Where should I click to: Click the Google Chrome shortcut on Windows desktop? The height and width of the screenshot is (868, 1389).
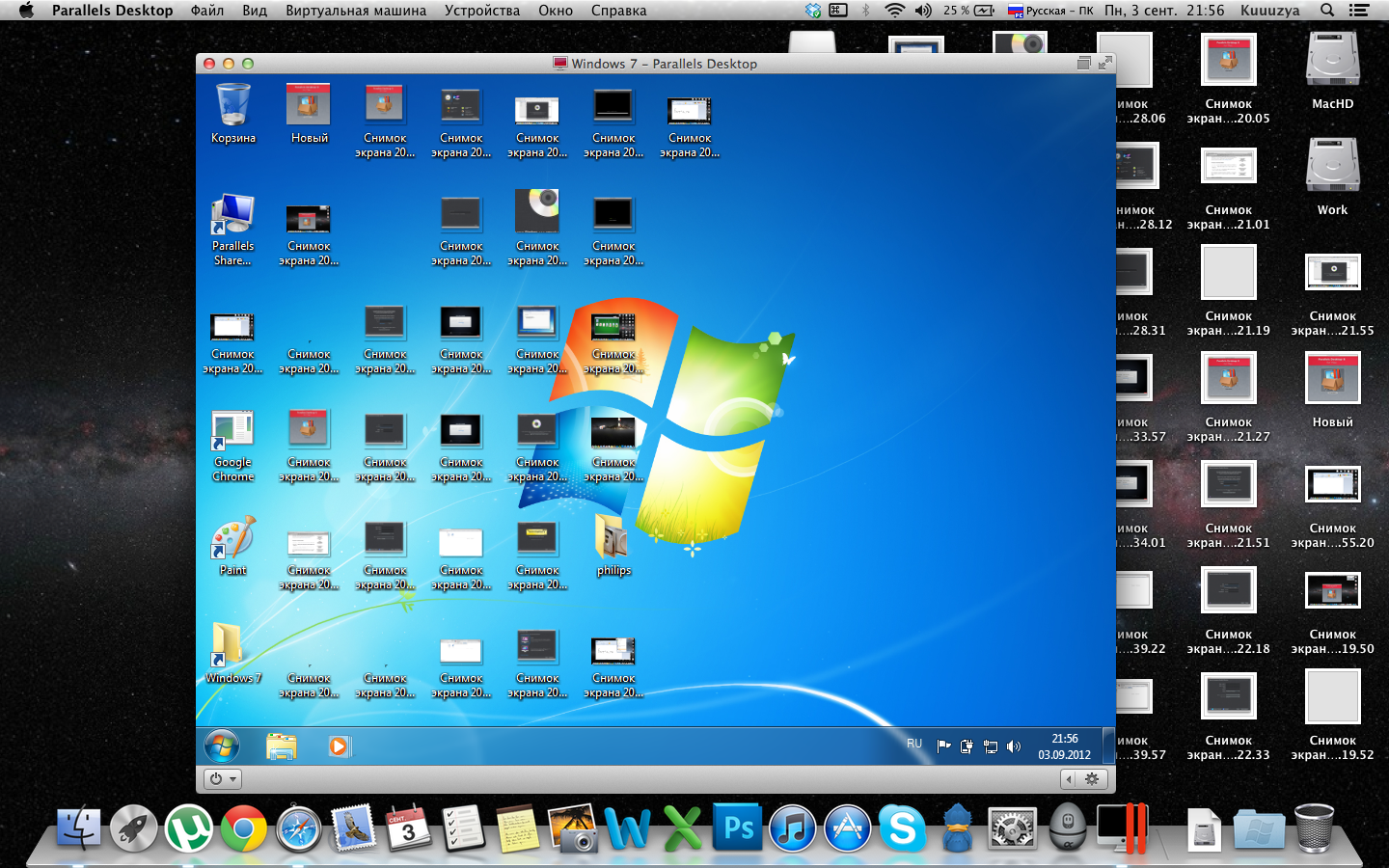[233, 432]
